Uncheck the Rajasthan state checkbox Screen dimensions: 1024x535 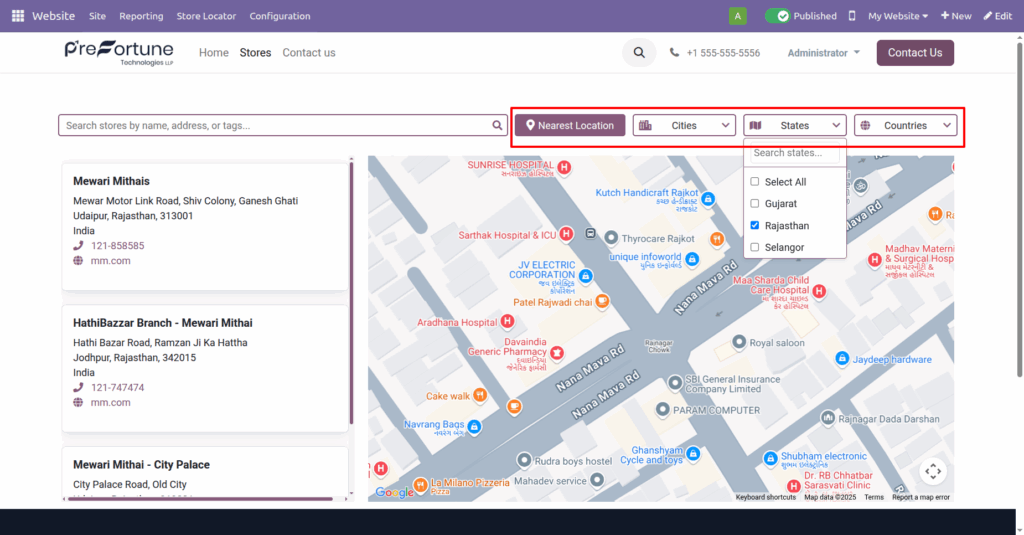(x=754, y=225)
